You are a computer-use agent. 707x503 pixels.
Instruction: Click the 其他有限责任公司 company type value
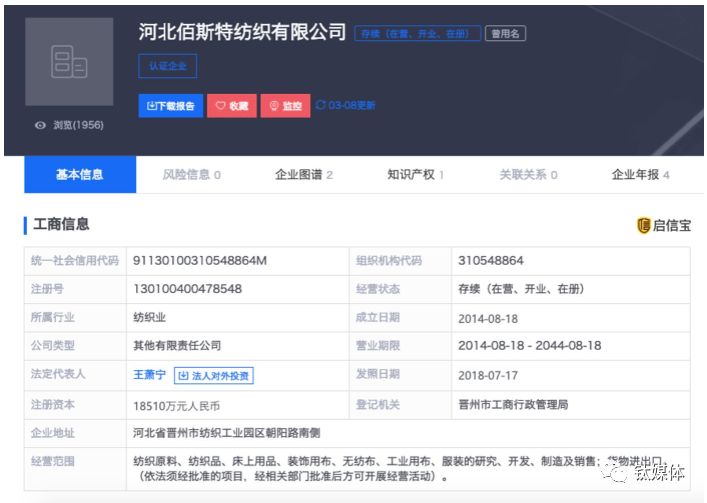[177, 346]
